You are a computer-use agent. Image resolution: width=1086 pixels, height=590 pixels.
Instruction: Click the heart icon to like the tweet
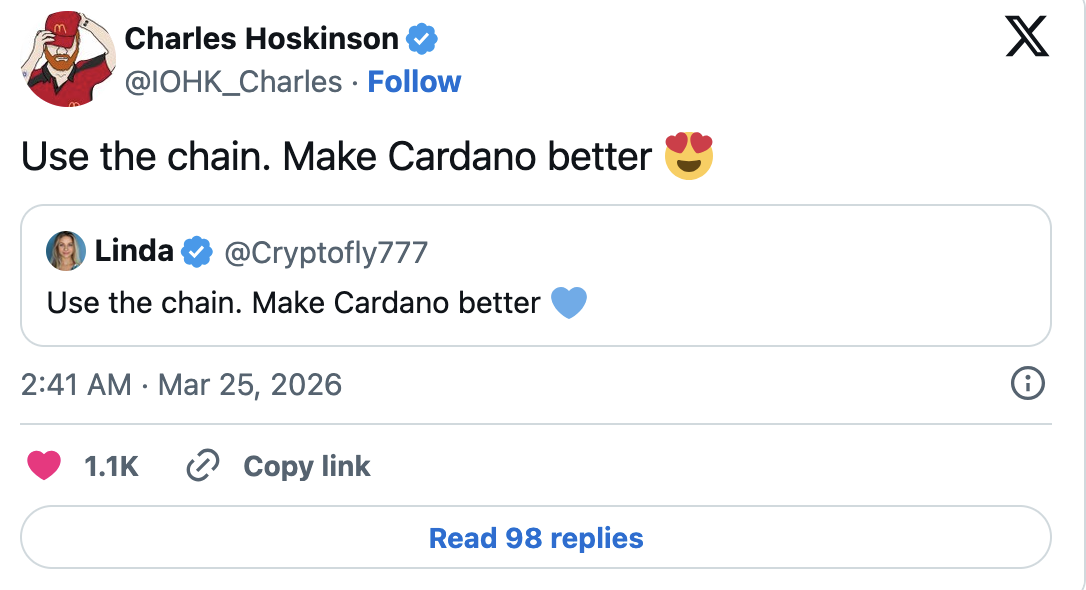point(44,465)
